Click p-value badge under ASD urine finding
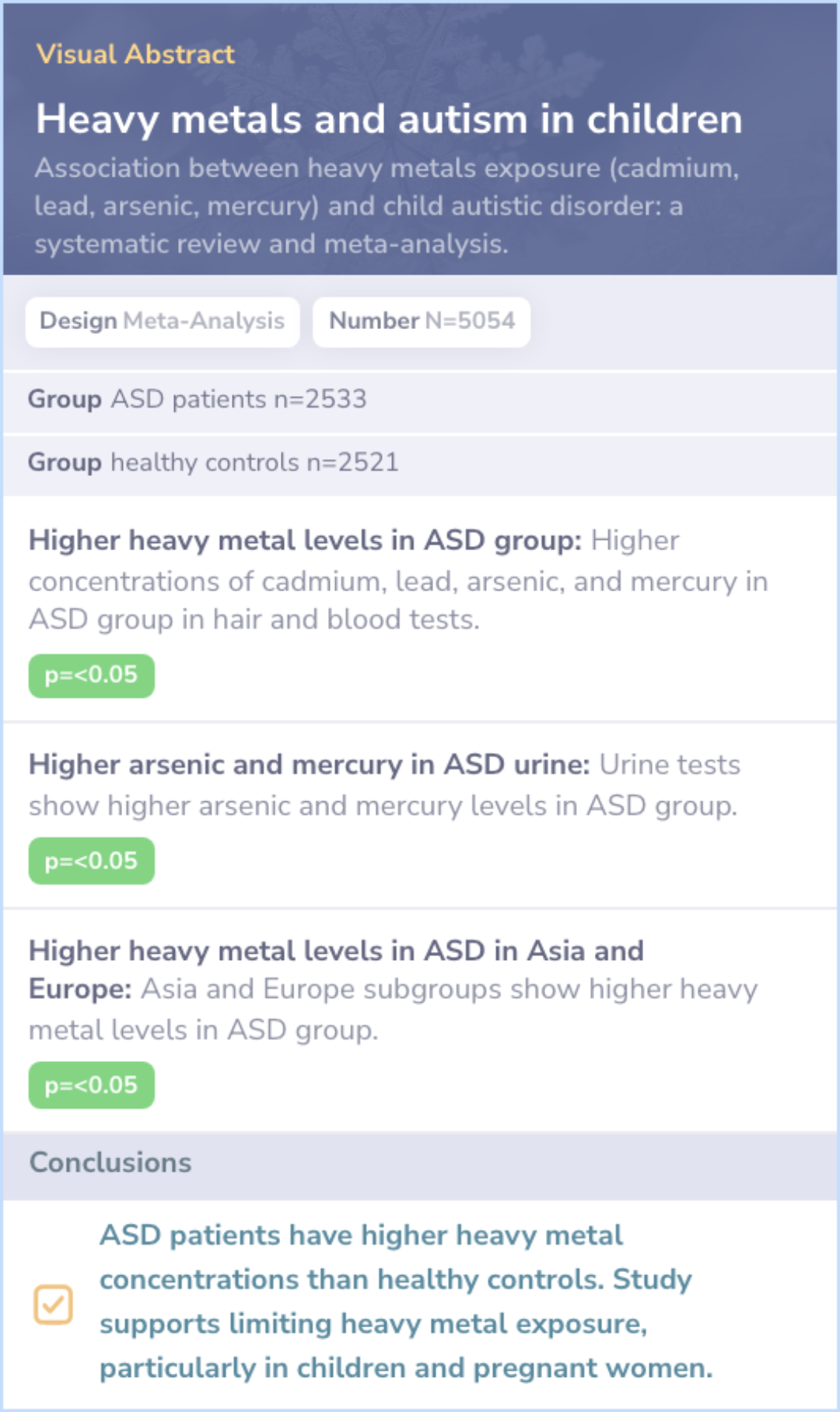 92,861
